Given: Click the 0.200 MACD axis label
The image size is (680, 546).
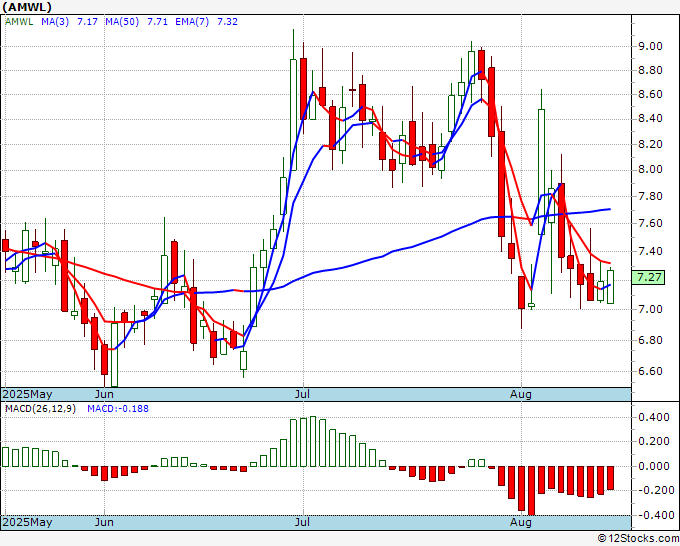Looking at the screenshot, I should click(656, 441).
